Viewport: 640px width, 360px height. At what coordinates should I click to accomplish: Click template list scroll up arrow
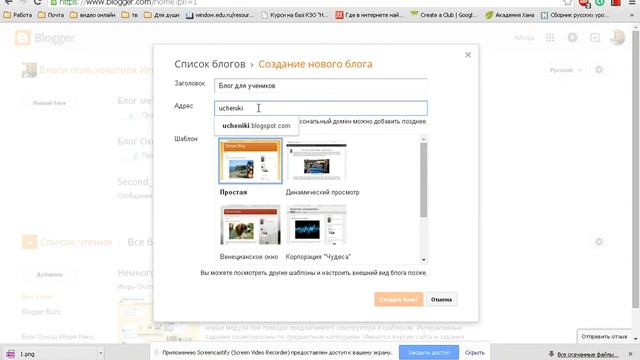pyautogui.click(x=424, y=139)
